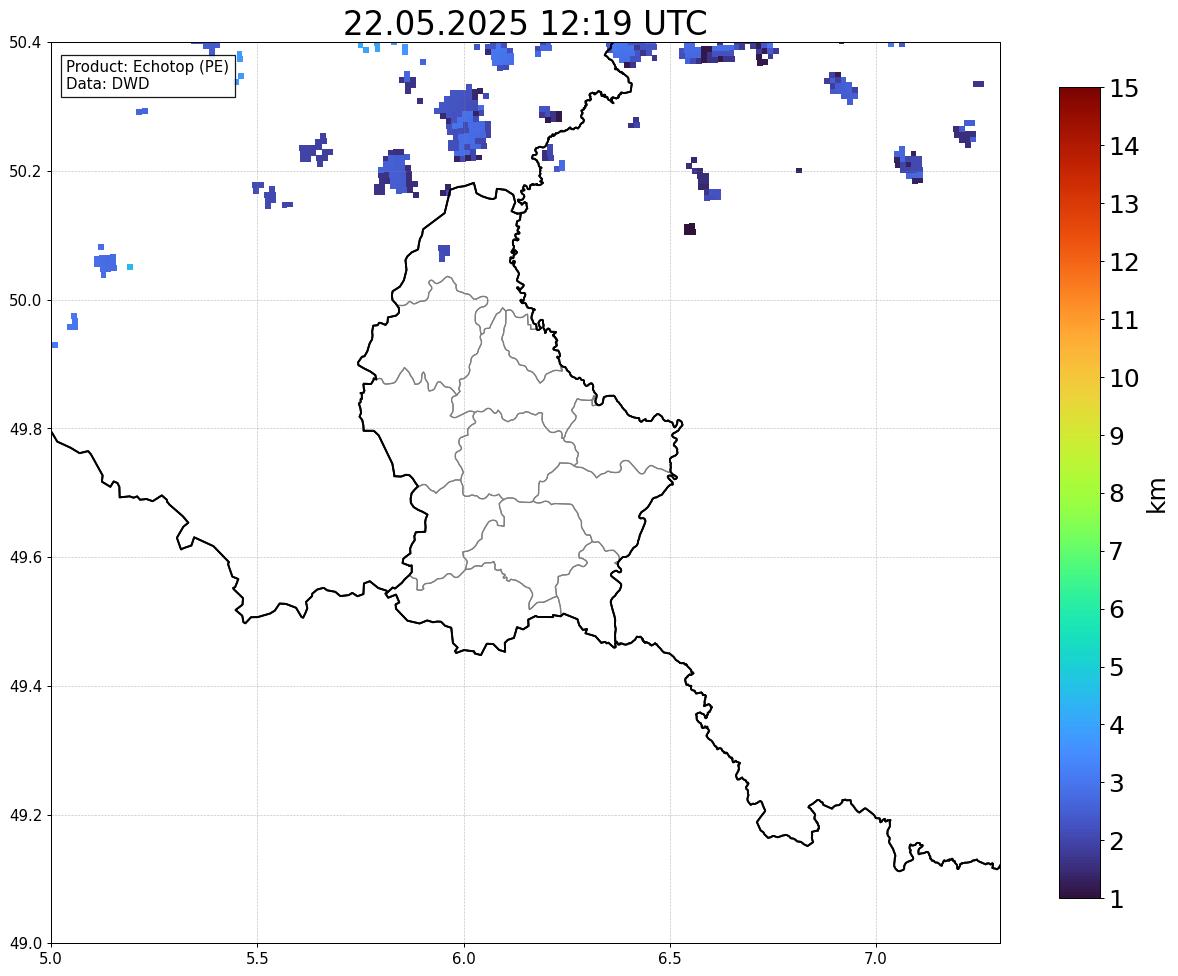Click the colorbar tick label 6
Viewport: 1178px width, 976px height.
coord(1116,609)
